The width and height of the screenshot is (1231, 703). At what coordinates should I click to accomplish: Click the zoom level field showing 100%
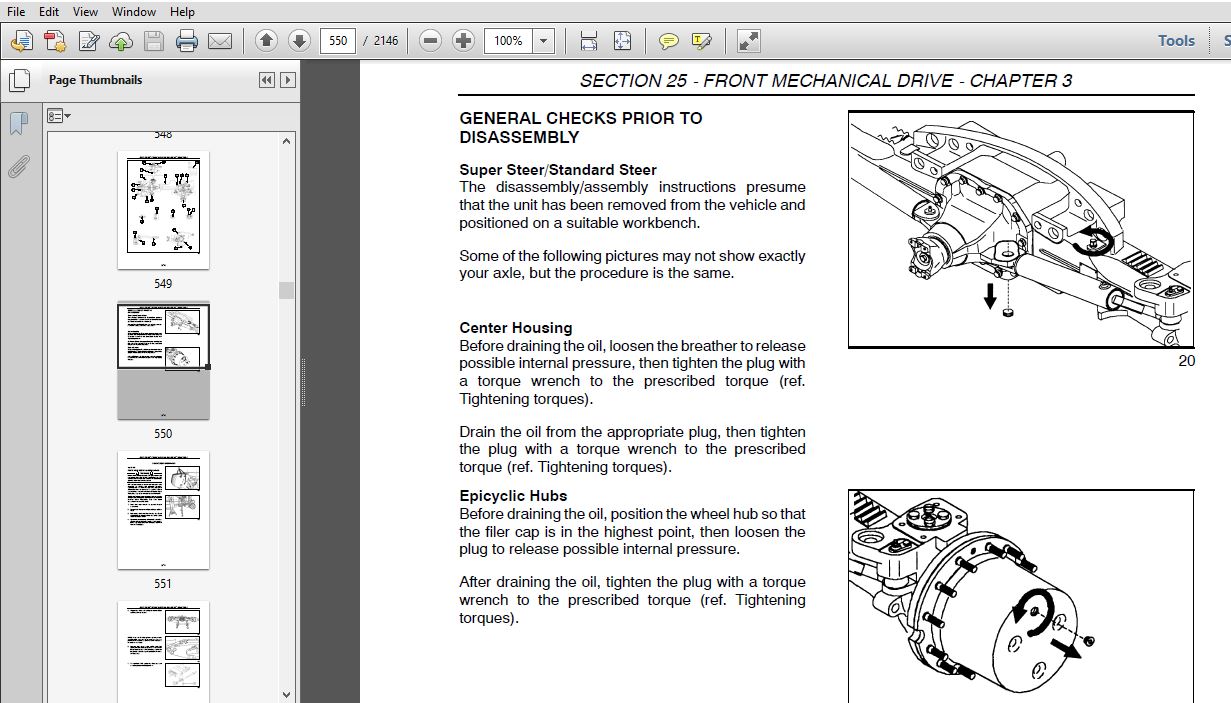click(509, 41)
